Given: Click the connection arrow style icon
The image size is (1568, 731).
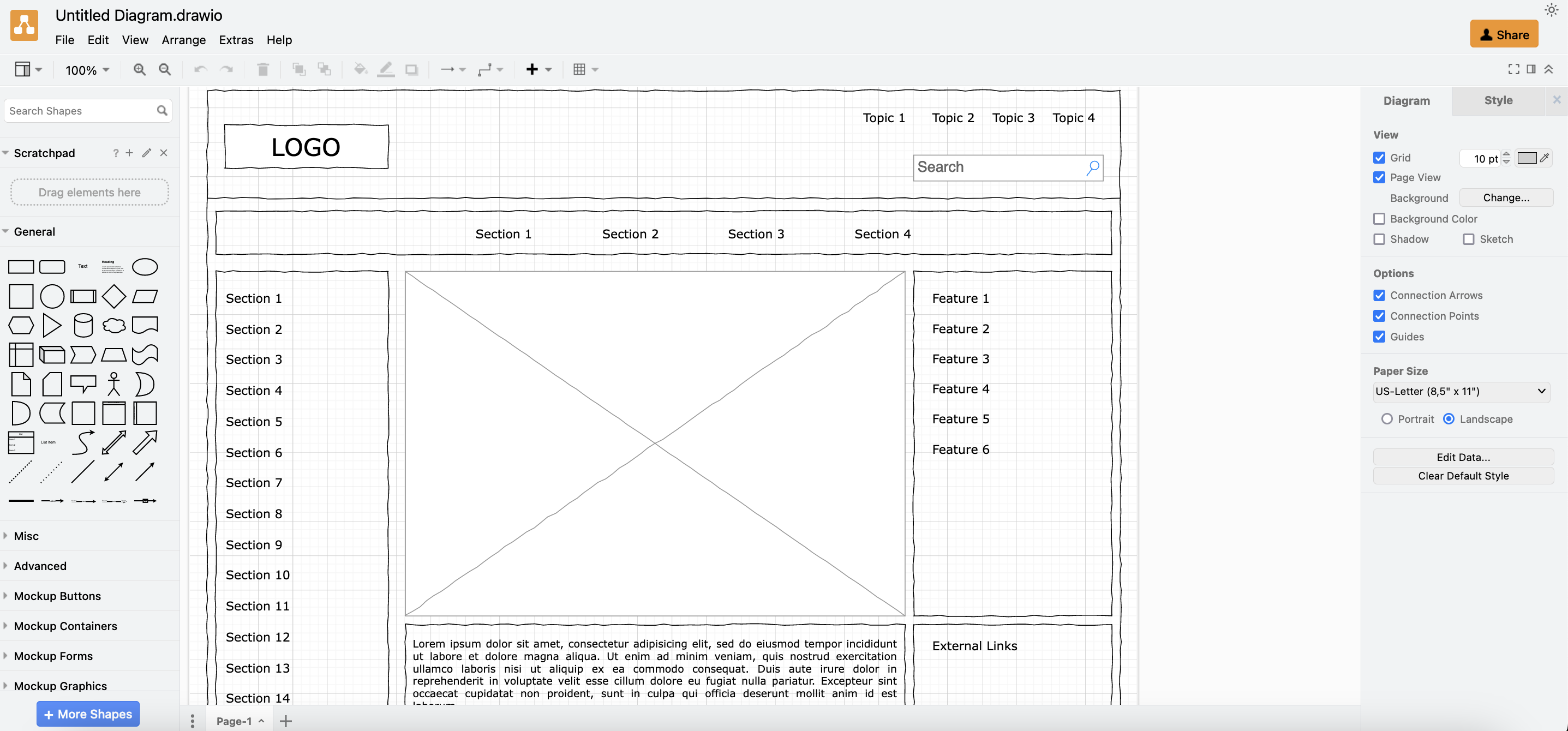Looking at the screenshot, I should (x=448, y=68).
